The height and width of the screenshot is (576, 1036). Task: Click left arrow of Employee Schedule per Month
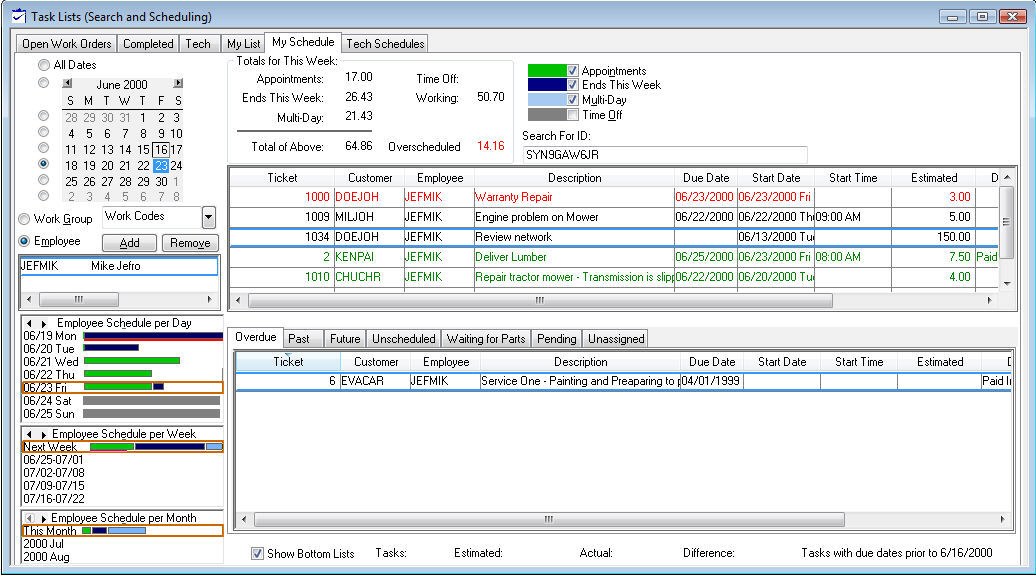[29, 518]
